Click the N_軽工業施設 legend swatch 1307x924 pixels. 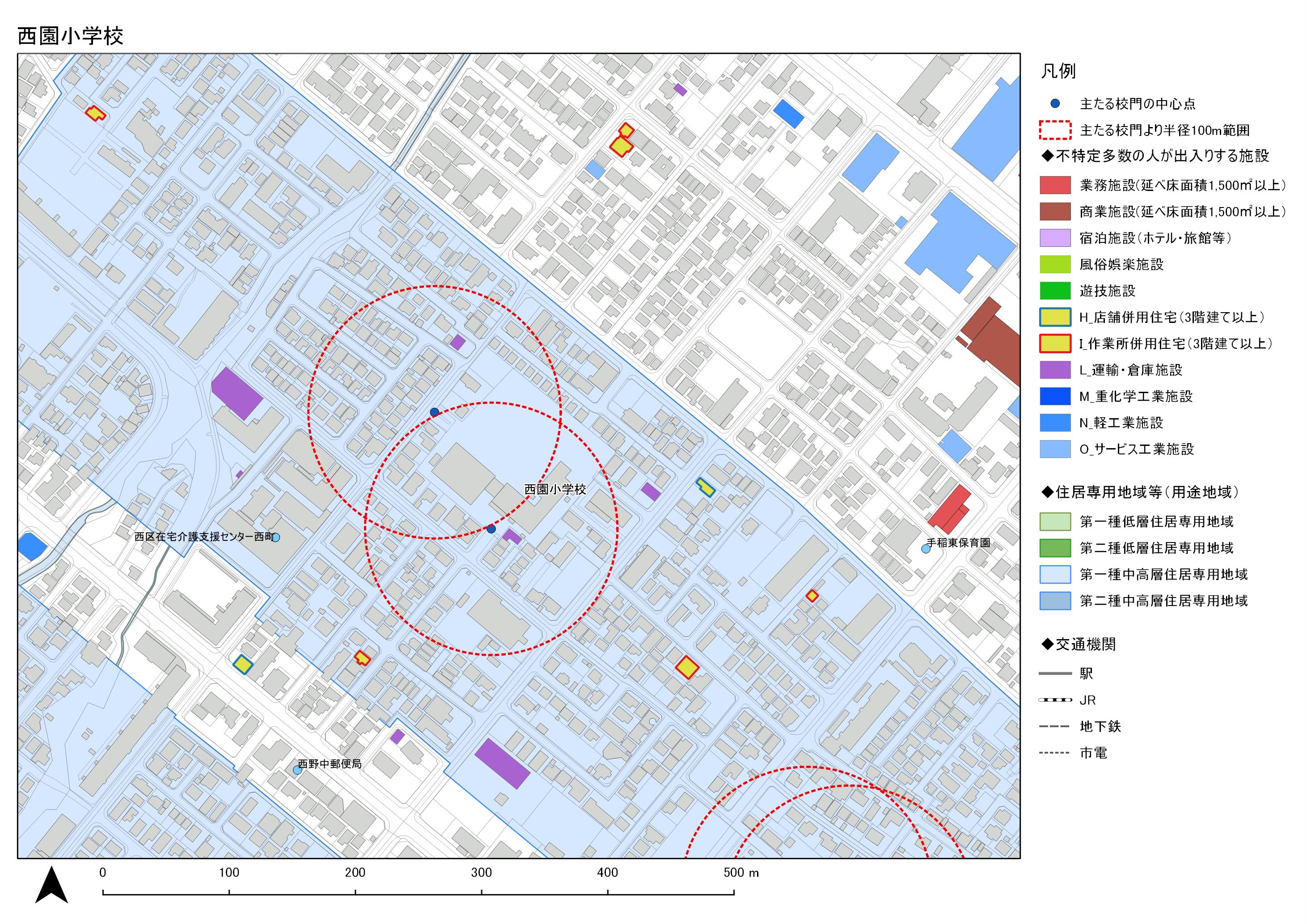pyautogui.click(x=1055, y=423)
